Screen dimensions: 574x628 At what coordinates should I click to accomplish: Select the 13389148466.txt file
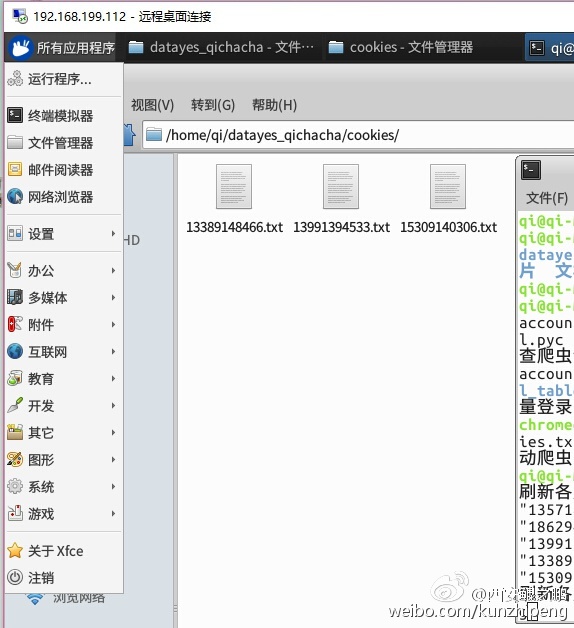pyautogui.click(x=234, y=200)
